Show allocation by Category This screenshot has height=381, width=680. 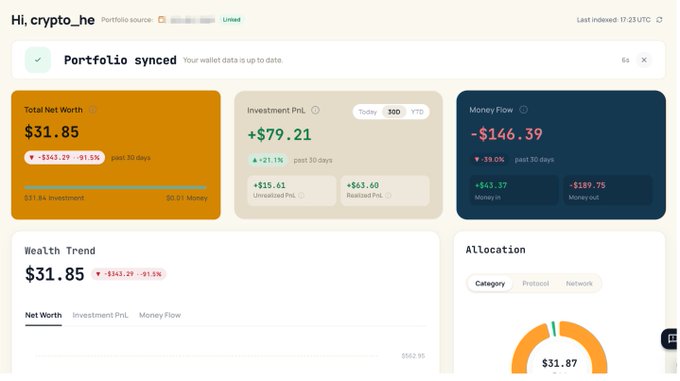[490, 283]
